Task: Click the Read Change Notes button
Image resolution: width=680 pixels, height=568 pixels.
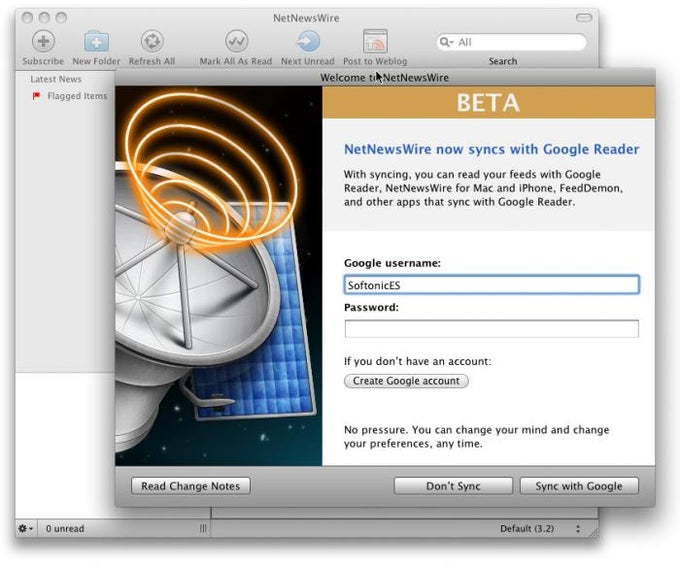Action: click(x=191, y=486)
